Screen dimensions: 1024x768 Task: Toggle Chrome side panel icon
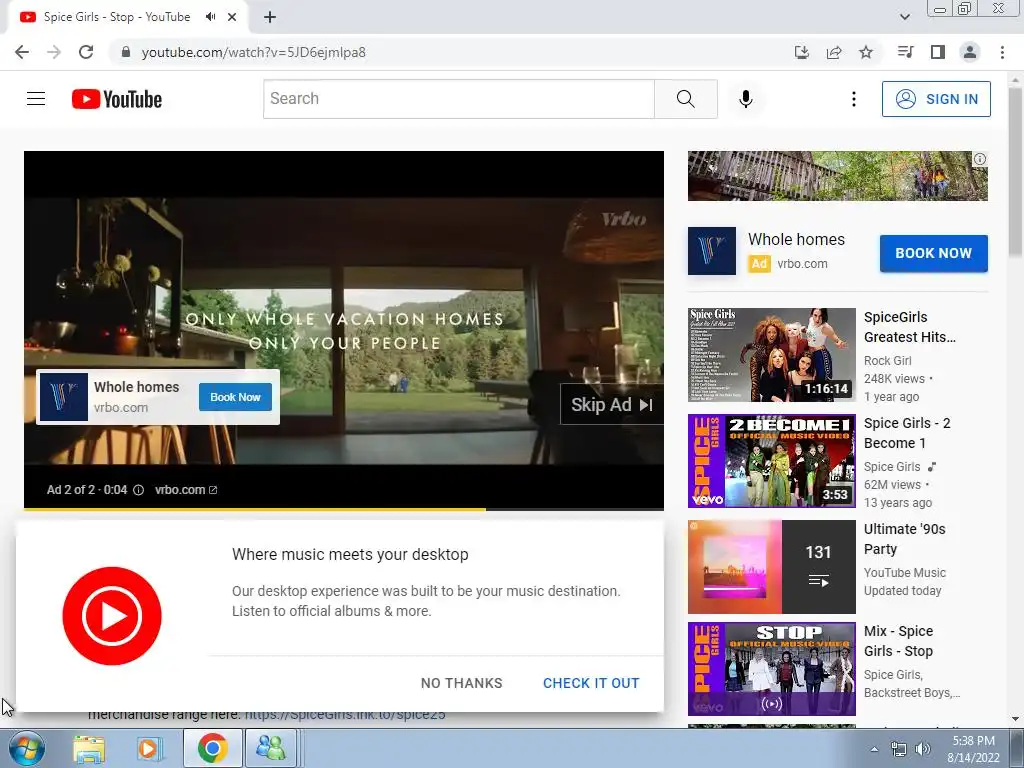click(x=938, y=52)
